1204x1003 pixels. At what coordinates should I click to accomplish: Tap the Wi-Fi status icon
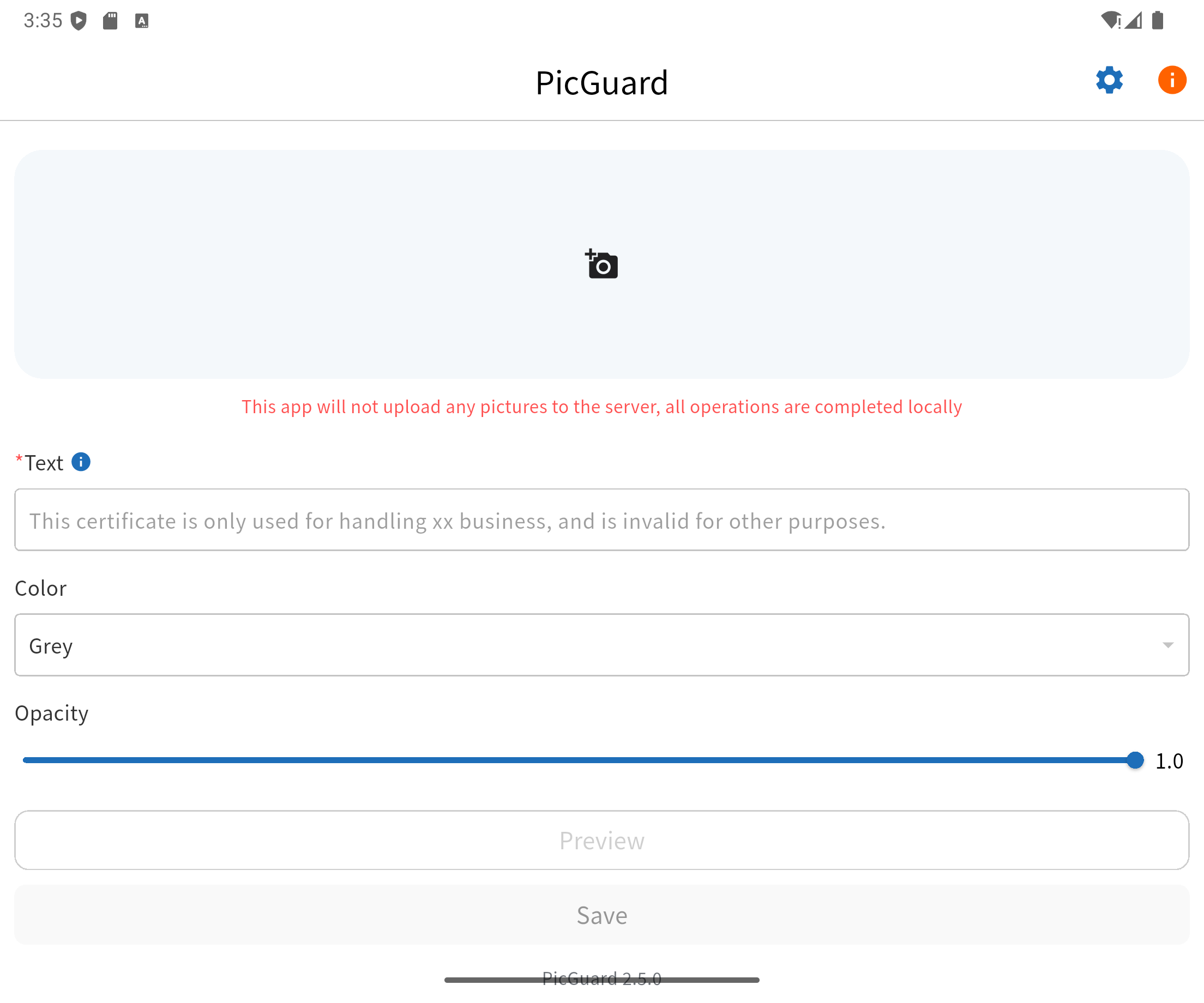1111,21
